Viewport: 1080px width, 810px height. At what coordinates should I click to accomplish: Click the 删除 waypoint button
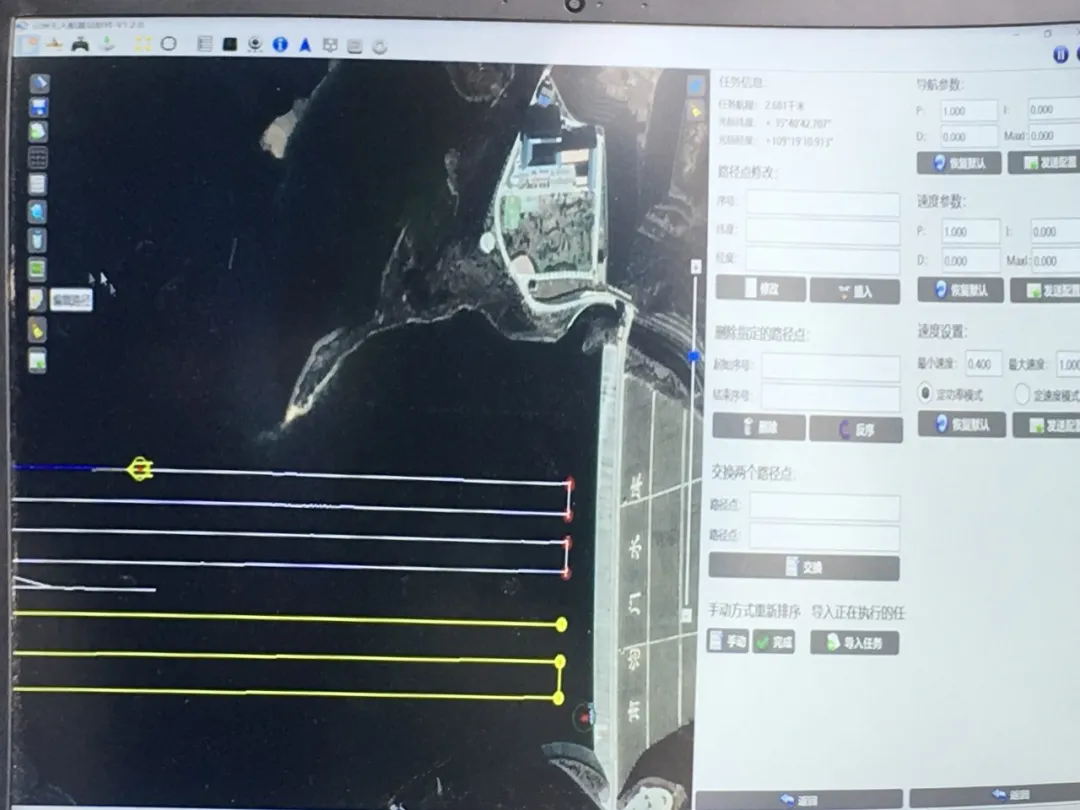click(x=759, y=427)
